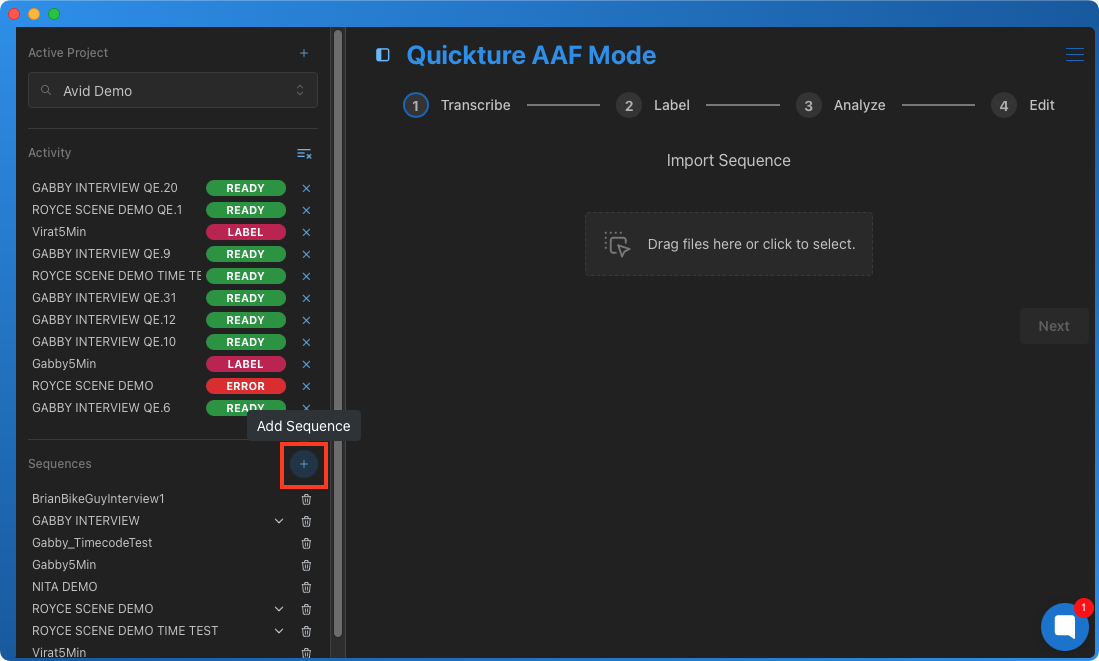Remove the GABBY INTERVIEW QE.10 activity

tap(306, 342)
